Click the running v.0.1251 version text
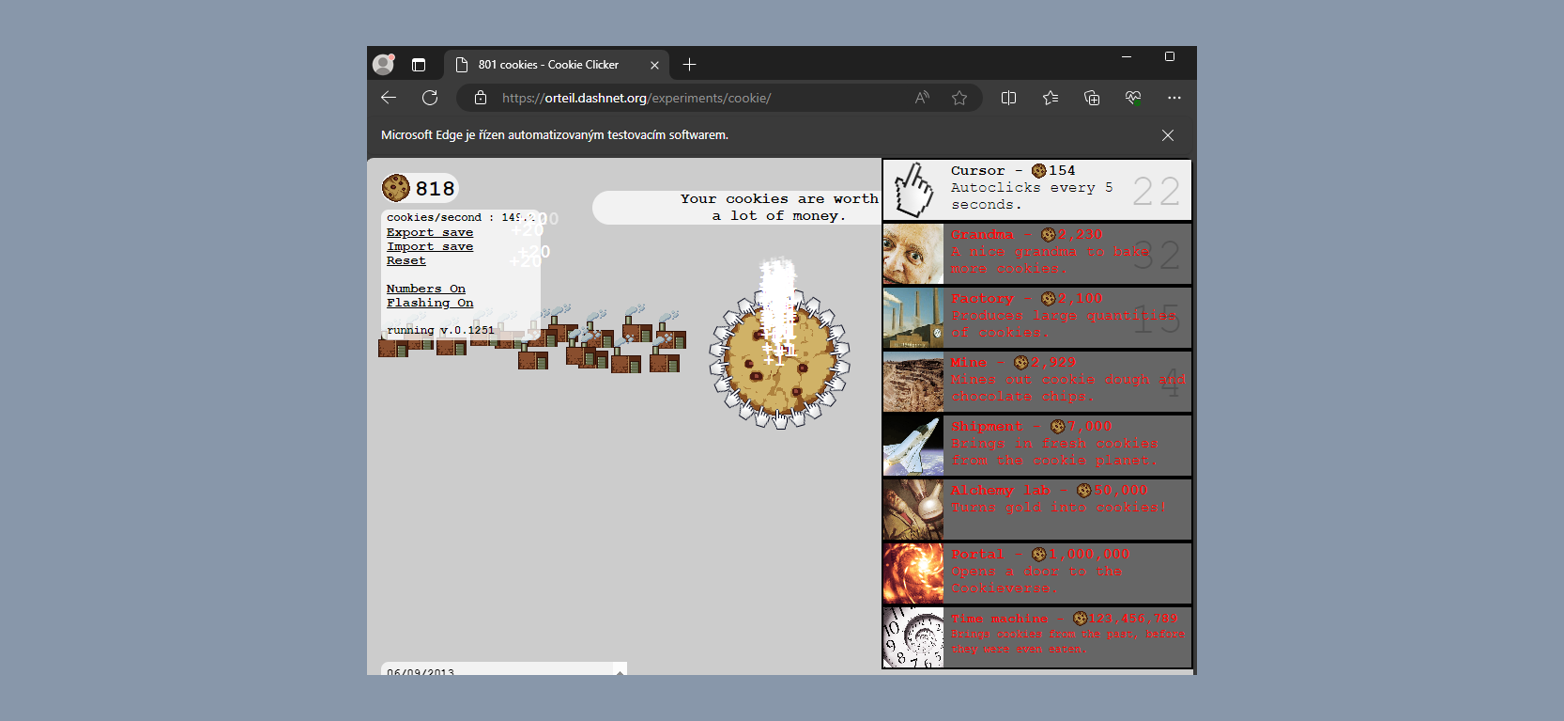Screen dimensions: 1564x721 coord(440,330)
